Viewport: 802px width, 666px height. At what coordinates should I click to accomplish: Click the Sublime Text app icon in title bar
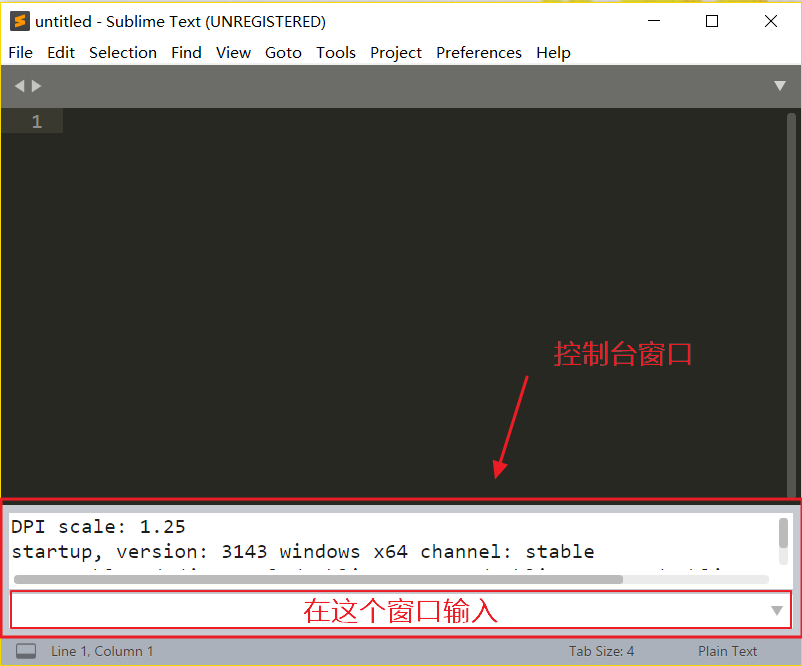[19, 21]
